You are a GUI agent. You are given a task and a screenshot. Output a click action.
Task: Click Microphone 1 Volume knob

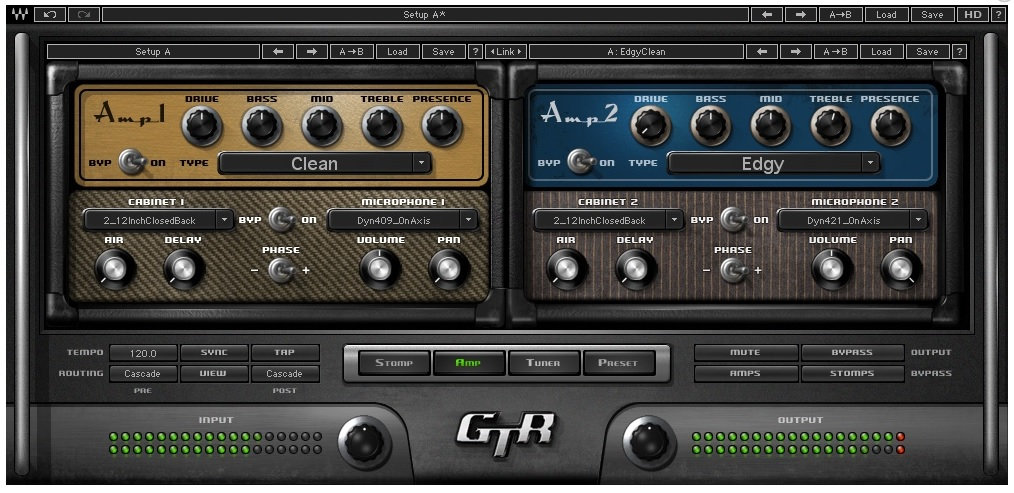coord(380,269)
